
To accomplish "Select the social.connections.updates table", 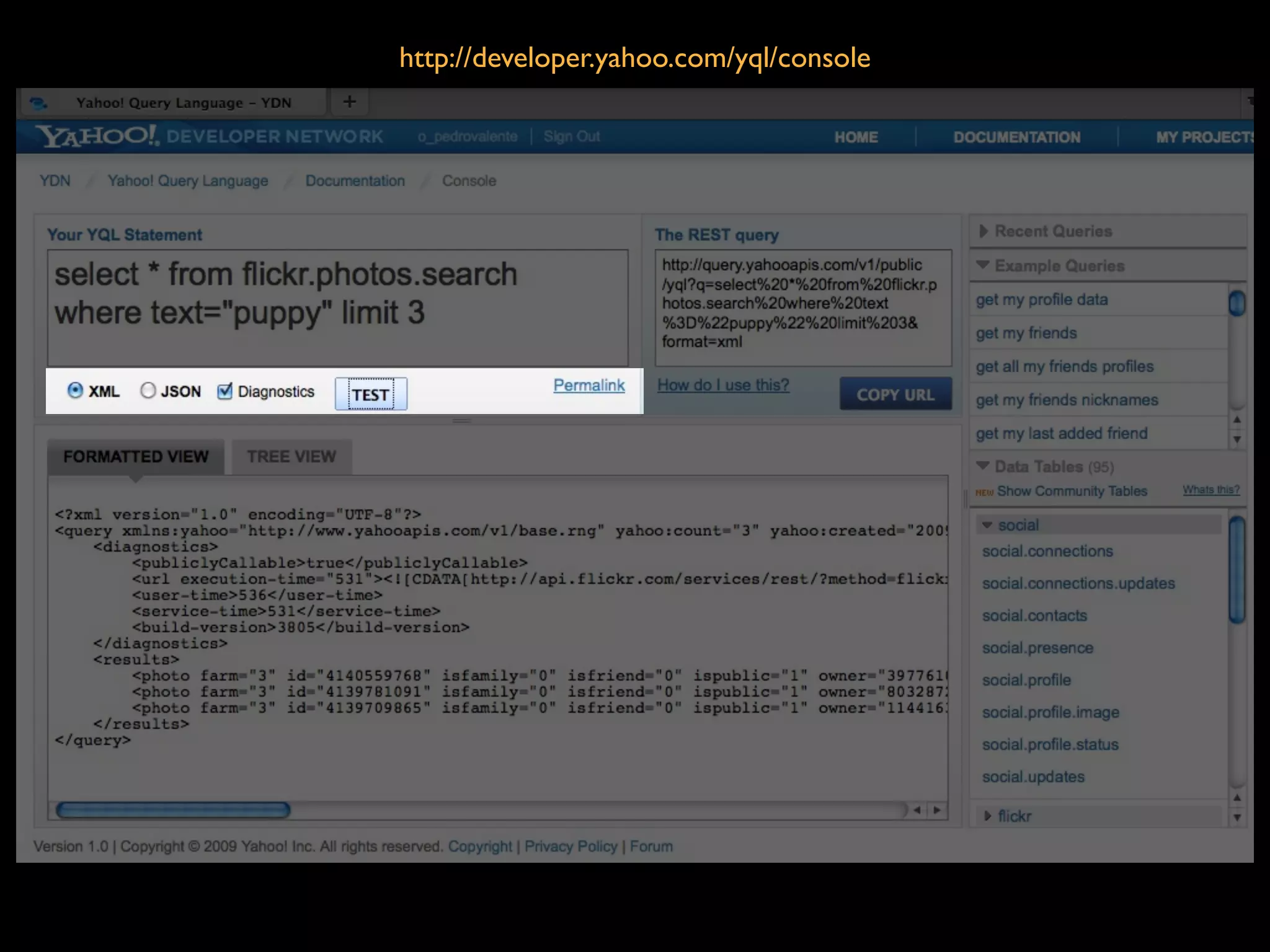I will pyautogui.click(x=1078, y=583).
